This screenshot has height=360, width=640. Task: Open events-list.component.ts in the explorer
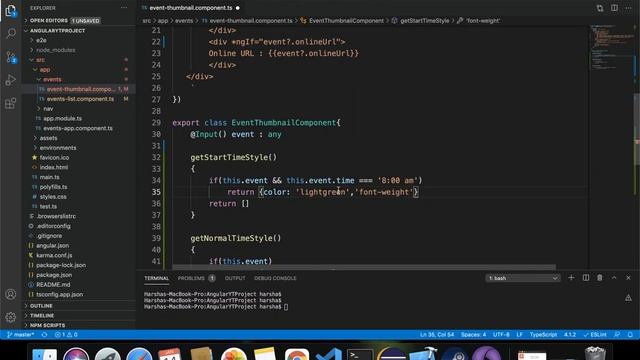point(79,99)
